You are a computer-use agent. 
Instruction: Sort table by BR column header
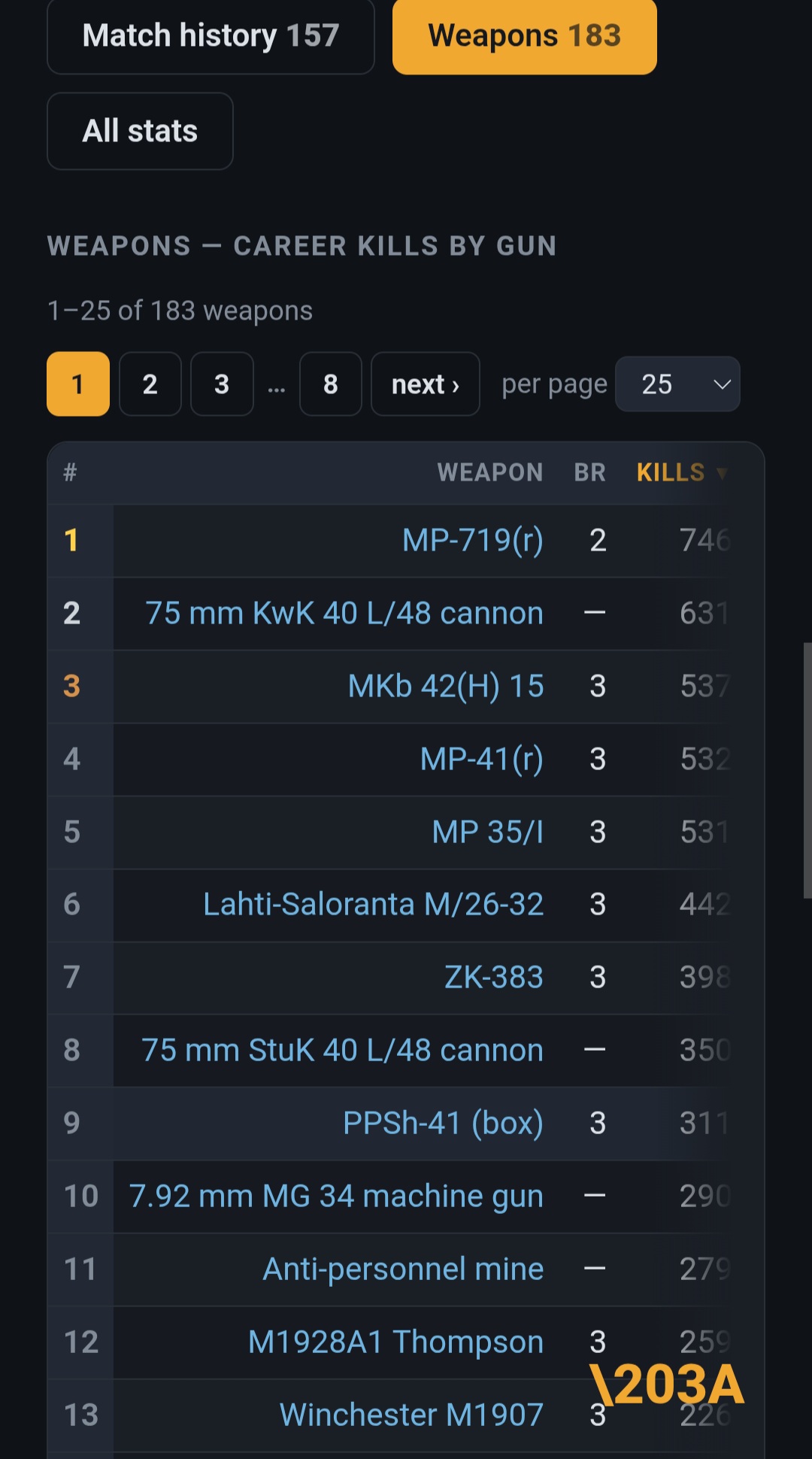point(590,472)
